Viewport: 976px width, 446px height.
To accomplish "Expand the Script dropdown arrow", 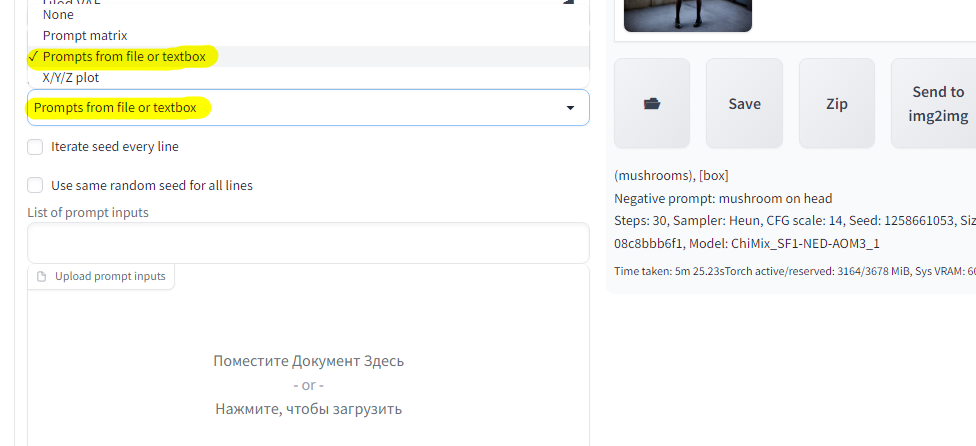I will pyautogui.click(x=570, y=108).
